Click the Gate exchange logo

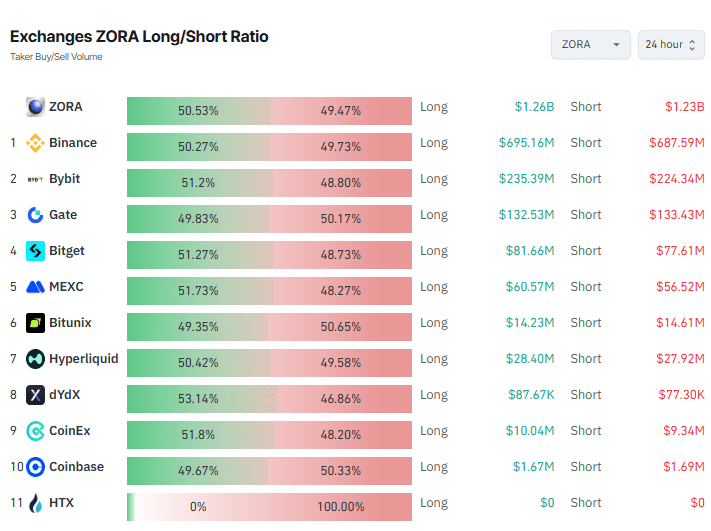click(x=35, y=215)
